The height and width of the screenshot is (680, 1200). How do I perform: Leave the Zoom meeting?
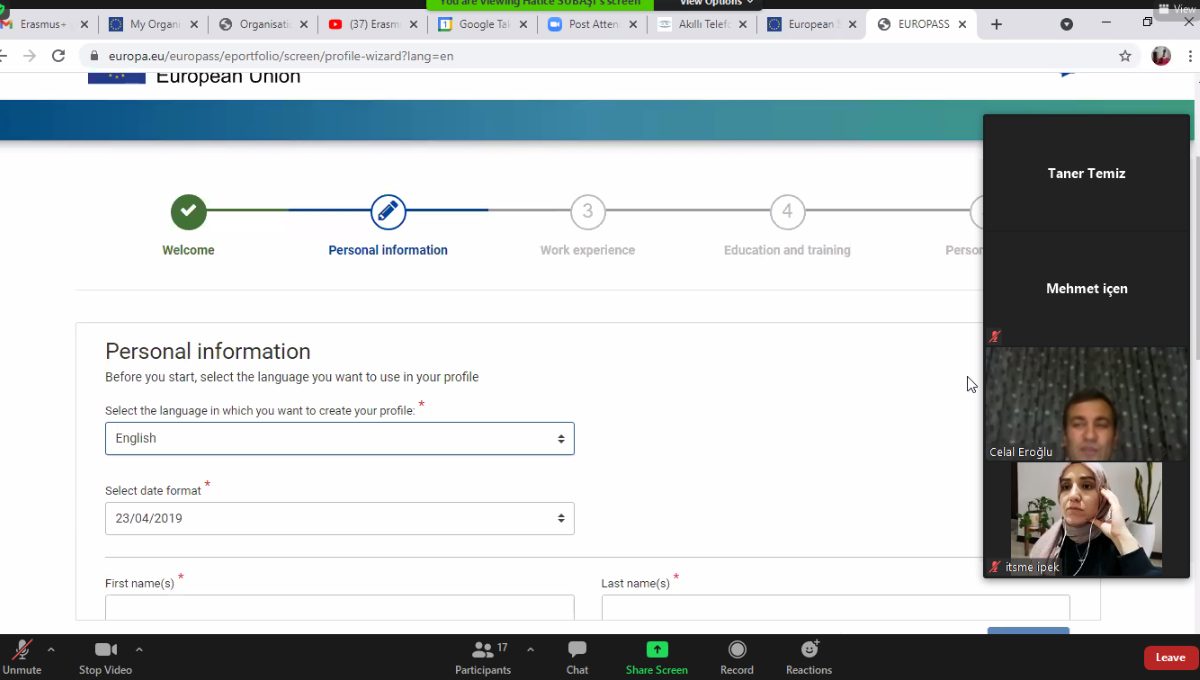pyautogui.click(x=1171, y=658)
